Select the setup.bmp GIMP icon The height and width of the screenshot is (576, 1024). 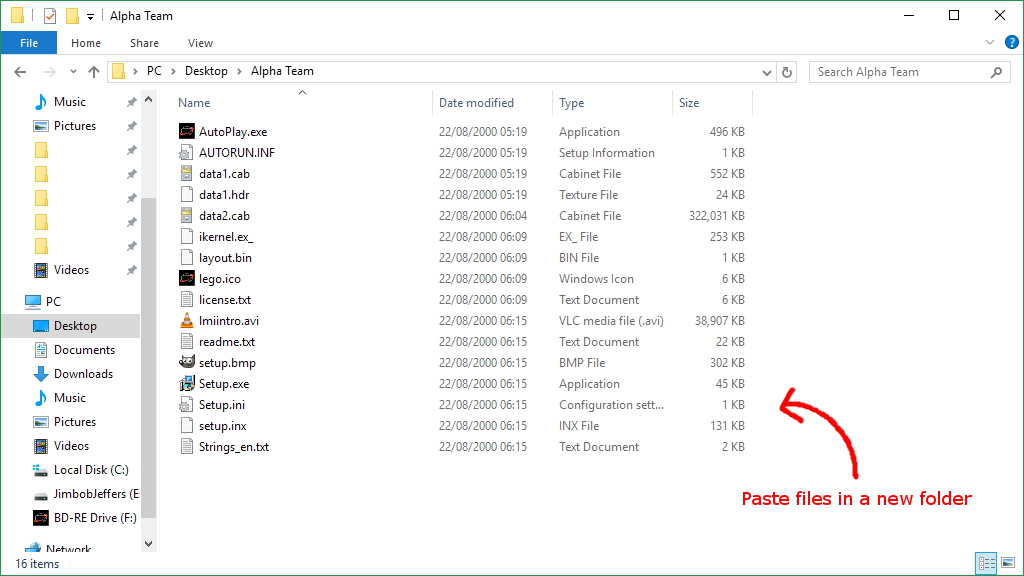[187, 362]
